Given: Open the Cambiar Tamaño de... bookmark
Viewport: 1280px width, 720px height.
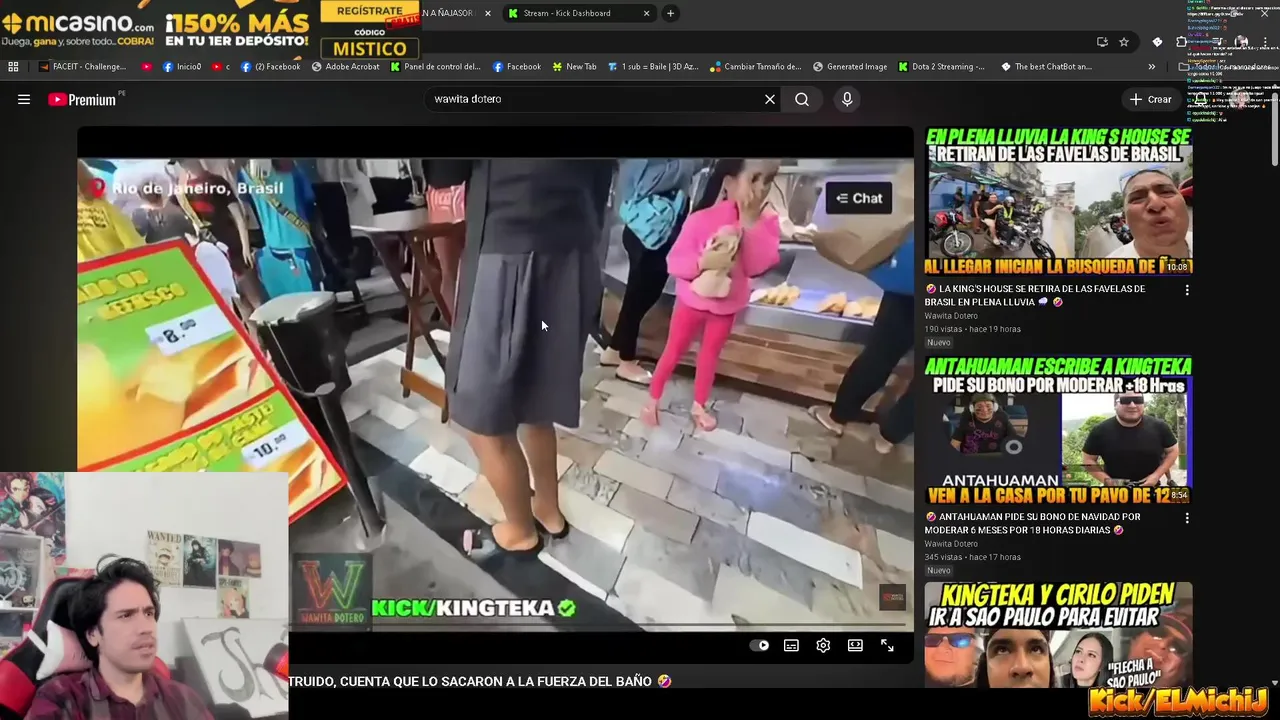Looking at the screenshot, I should pos(755,67).
